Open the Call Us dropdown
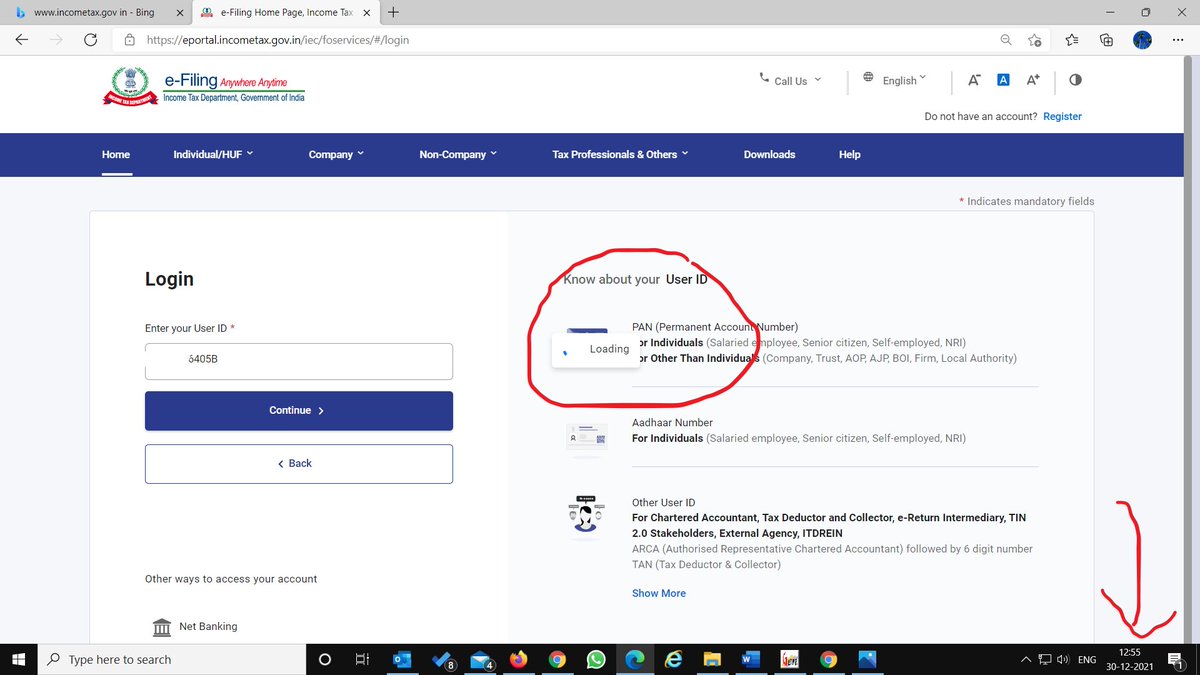1200x675 pixels. pos(790,80)
